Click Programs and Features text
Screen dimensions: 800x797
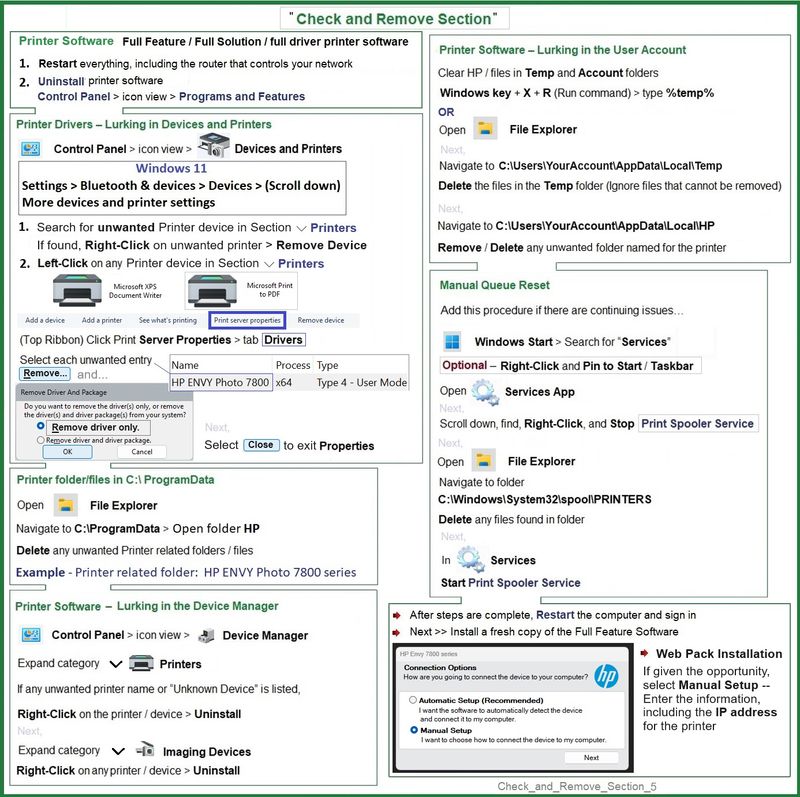click(242, 96)
